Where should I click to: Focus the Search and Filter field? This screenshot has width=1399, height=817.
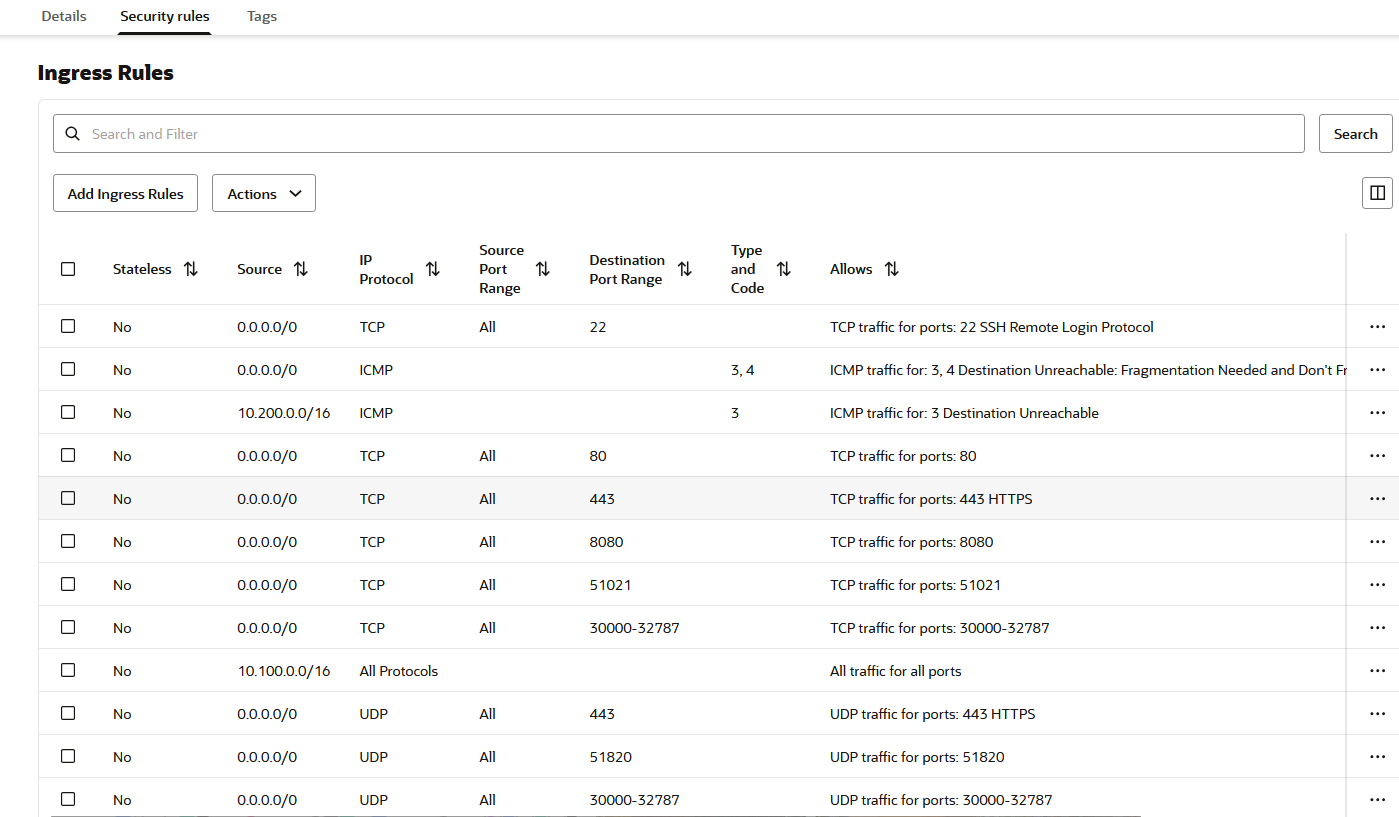pyautogui.click(x=679, y=133)
